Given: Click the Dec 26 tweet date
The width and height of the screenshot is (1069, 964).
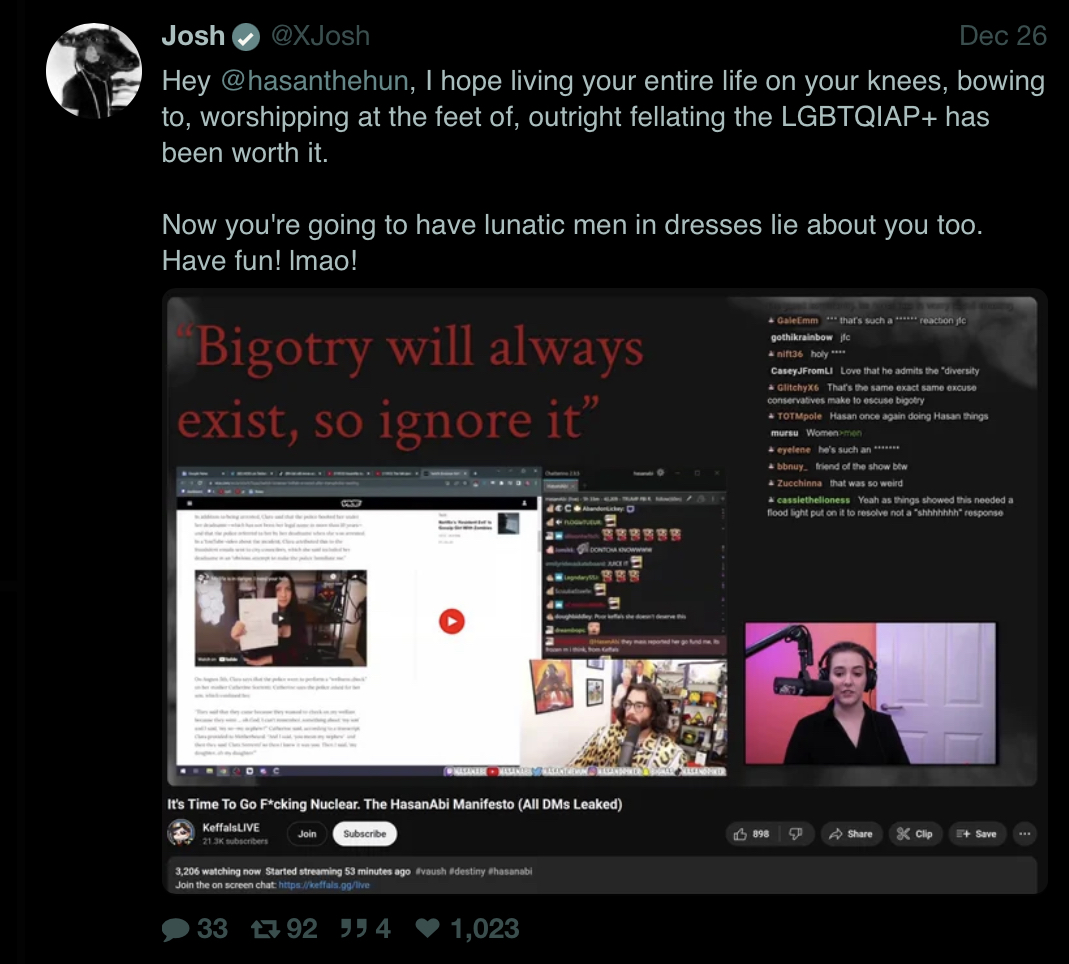Looking at the screenshot, I should [x=1002, y=36].
